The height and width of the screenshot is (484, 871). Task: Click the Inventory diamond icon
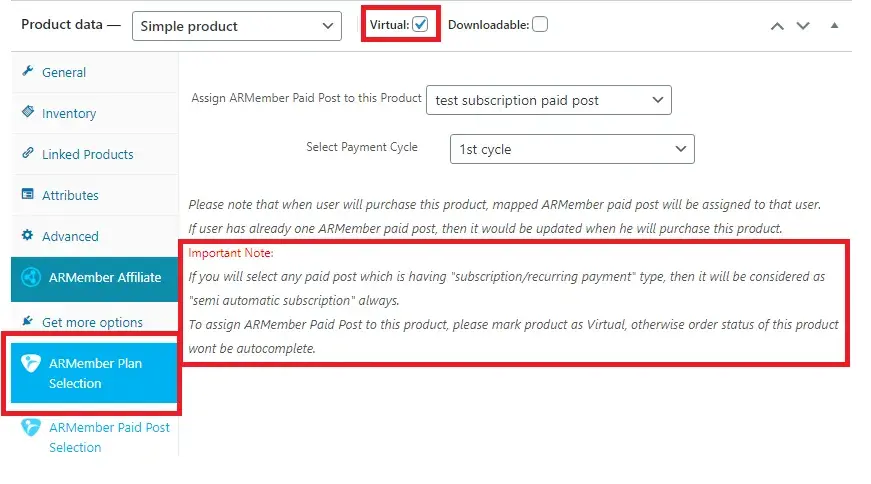coord(28,113)
